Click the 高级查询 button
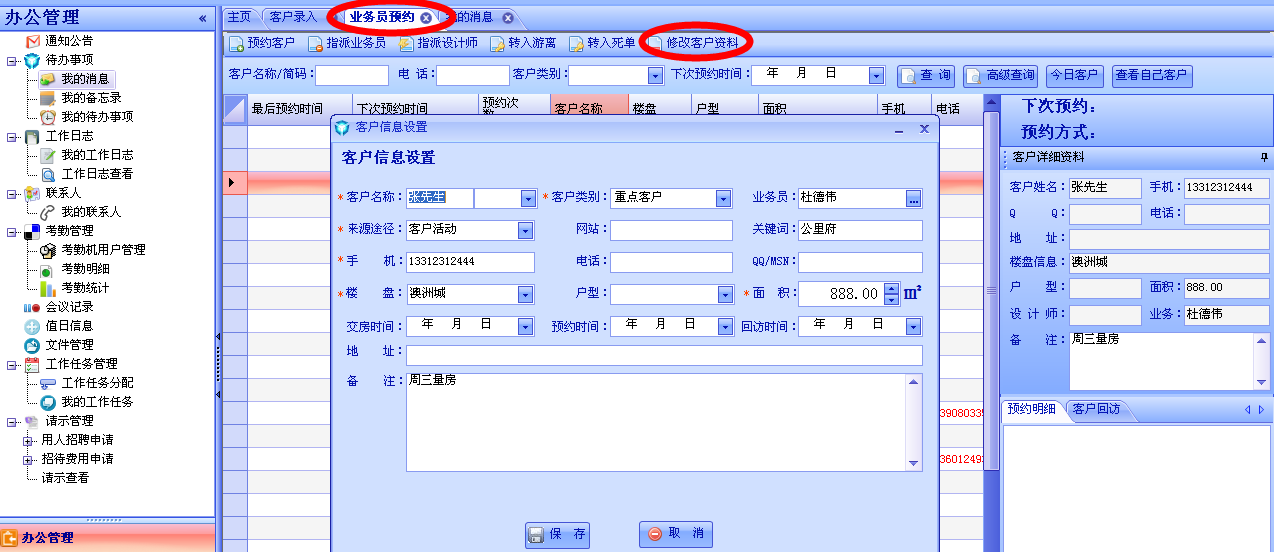The height and width of the screenshot is (552, 1274). pos(1000,76)
